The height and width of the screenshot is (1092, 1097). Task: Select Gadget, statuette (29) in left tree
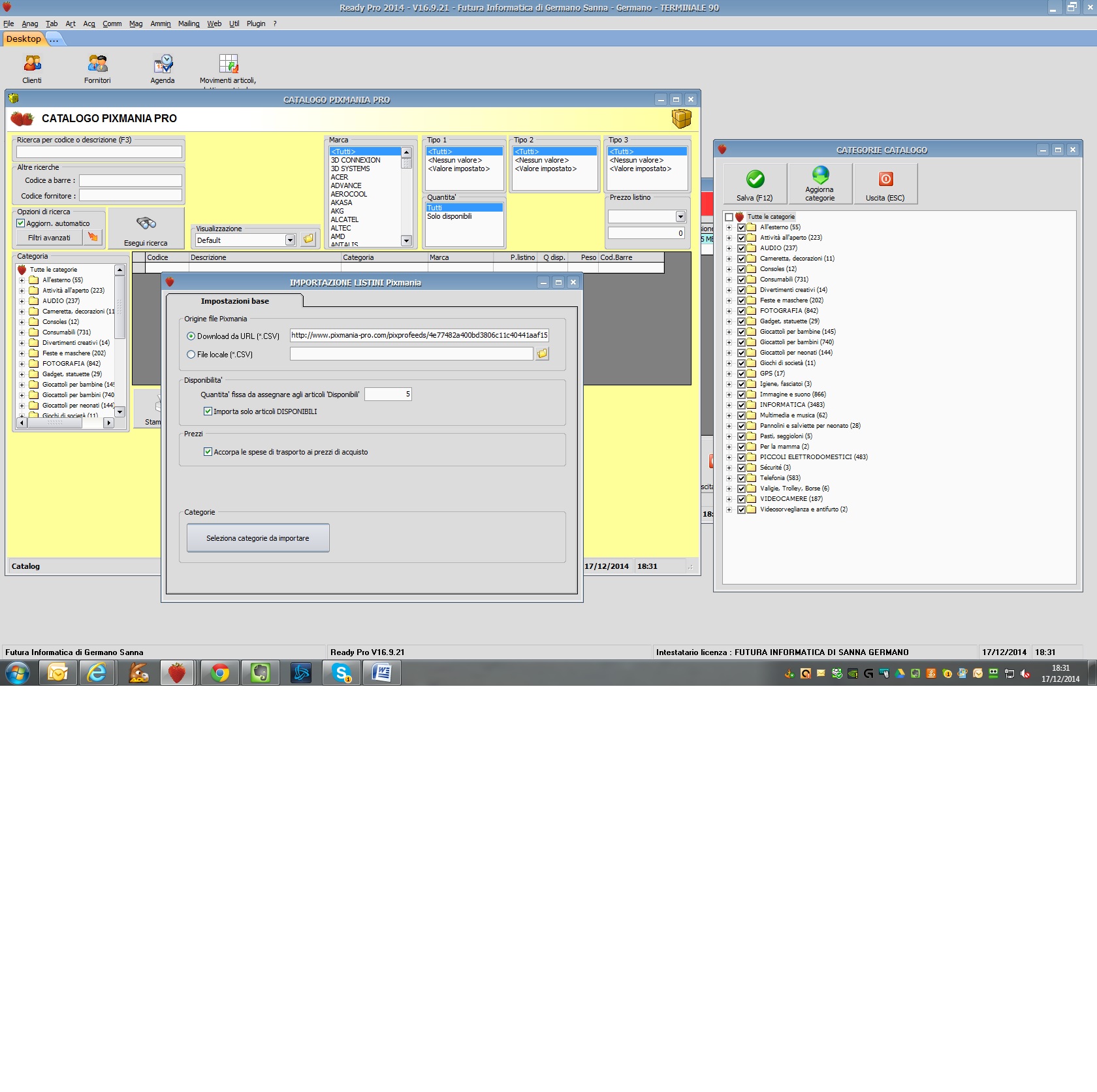tap(72, 374)
